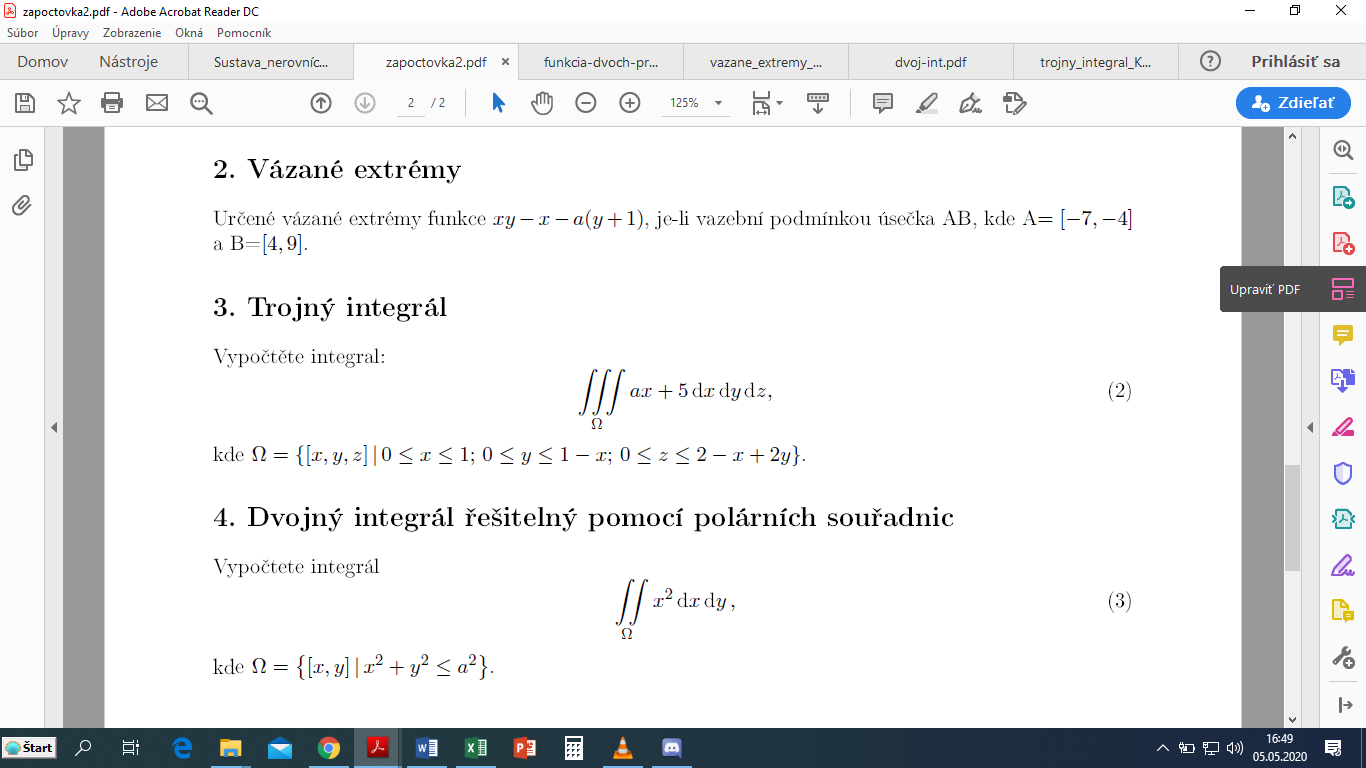
Task: Open Google Chrome from the taskbar
Action: pyautogui.click(x=328, y=748)
